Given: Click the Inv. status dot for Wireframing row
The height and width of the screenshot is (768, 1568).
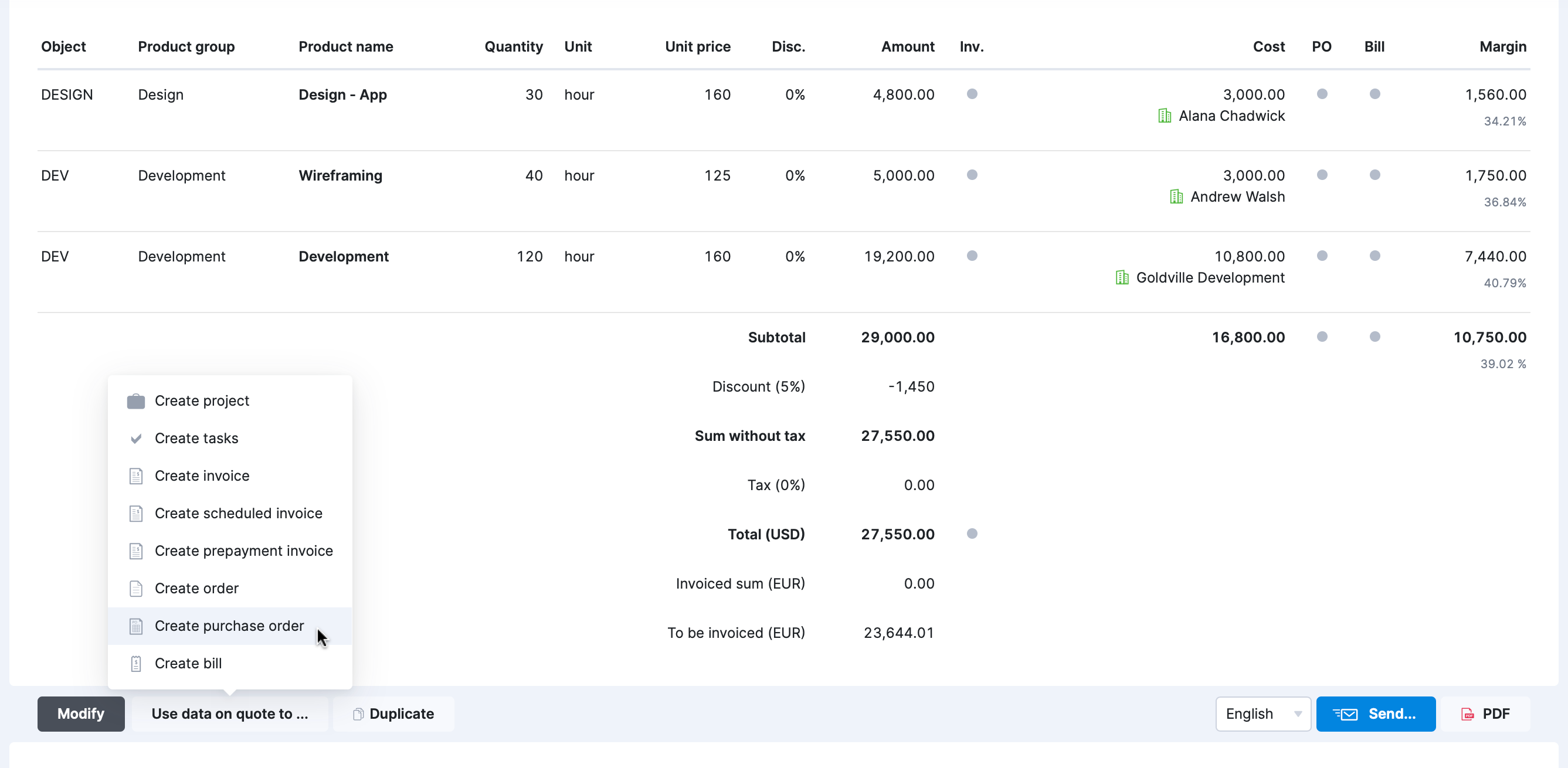Looking at the screenshot, I should [972, 175].
